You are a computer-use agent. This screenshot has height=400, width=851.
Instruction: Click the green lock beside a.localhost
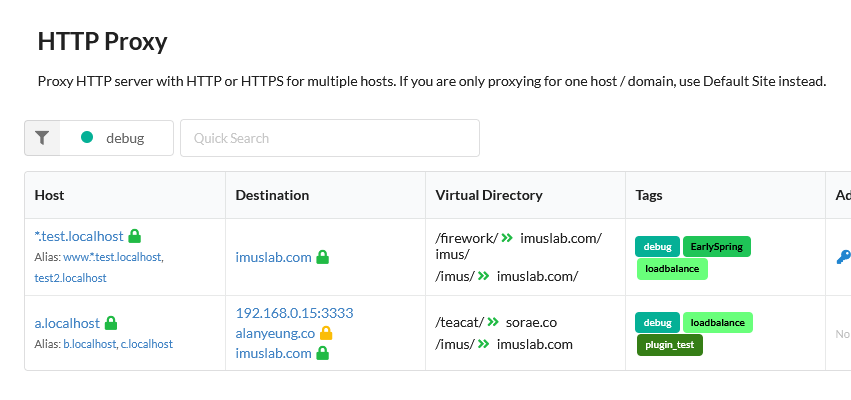coord(111,323)
